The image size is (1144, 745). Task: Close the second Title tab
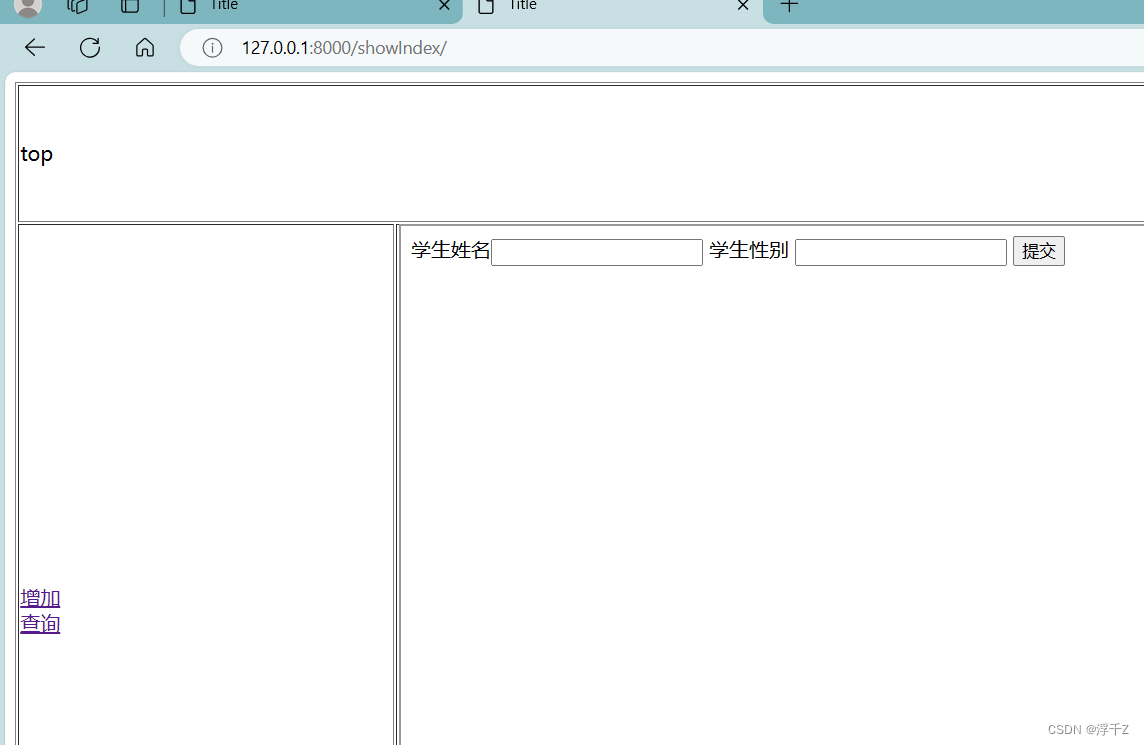coord(743,6)
